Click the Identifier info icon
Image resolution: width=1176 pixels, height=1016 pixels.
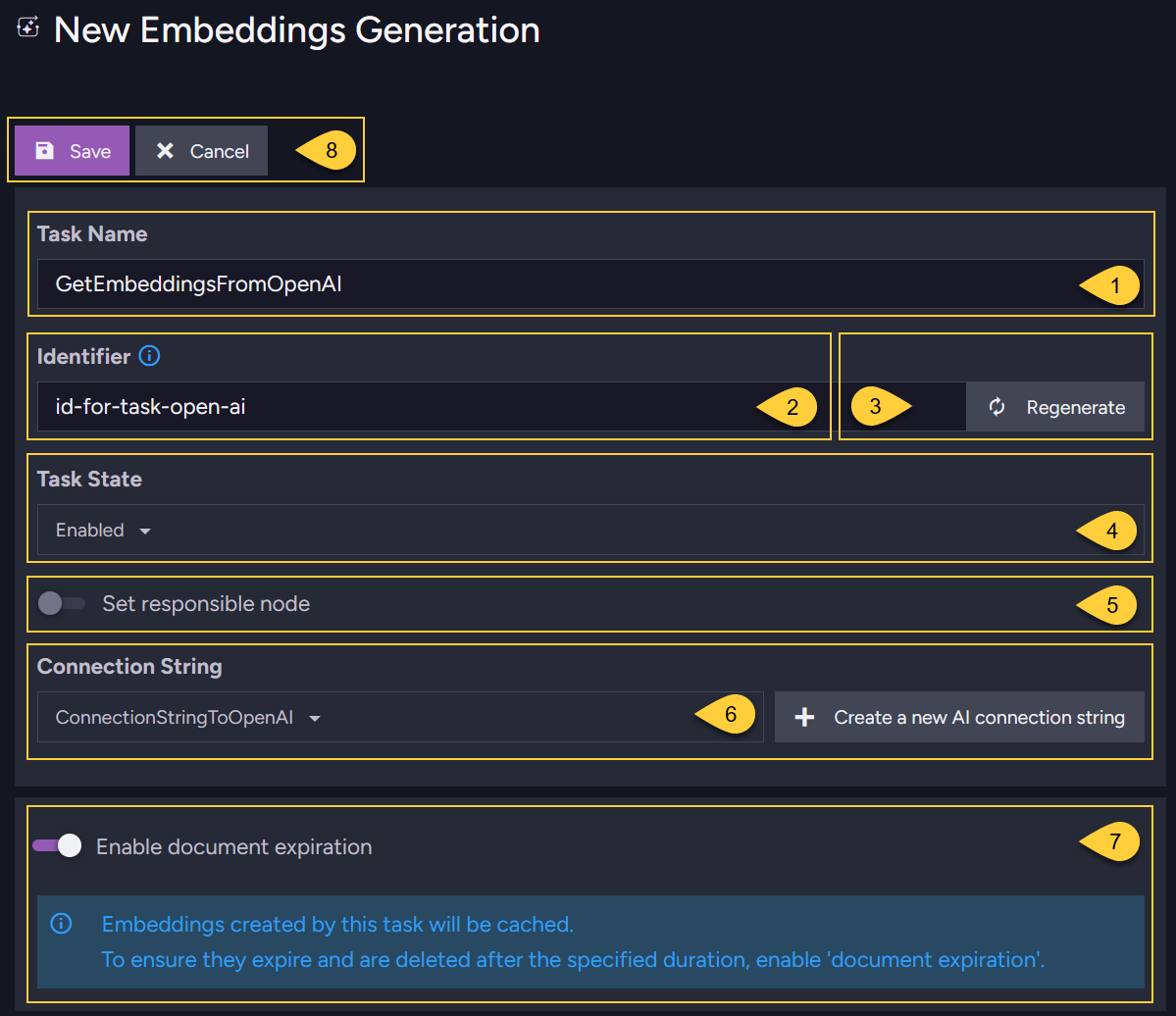[x=149, y=355]
